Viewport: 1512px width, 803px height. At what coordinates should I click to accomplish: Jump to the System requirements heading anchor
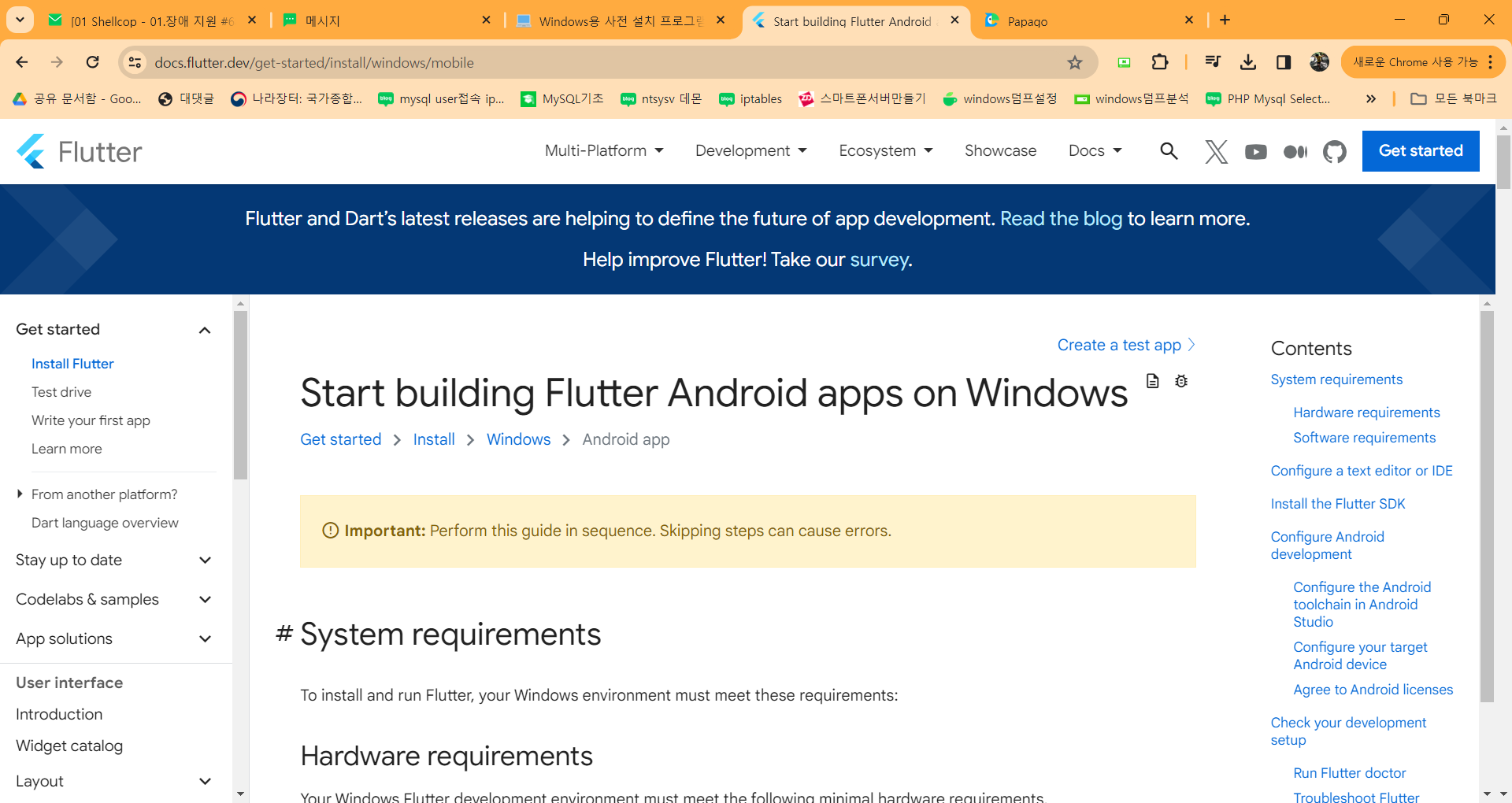click(x=284, y=634)
